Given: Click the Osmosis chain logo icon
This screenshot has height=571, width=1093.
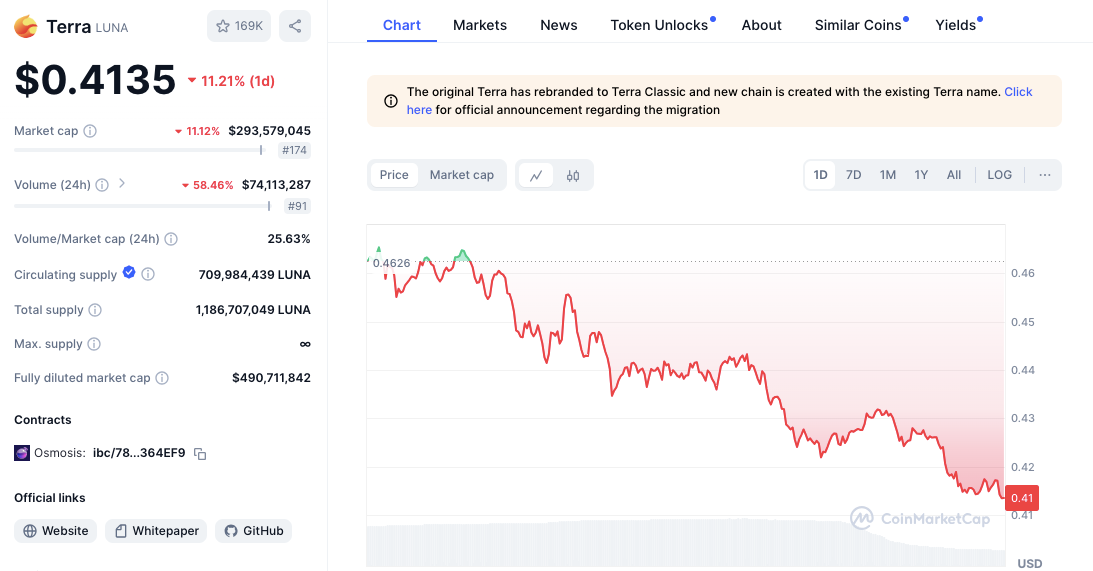Looking at the screenshot, I should pyautogui.click(x=22, y=453).
